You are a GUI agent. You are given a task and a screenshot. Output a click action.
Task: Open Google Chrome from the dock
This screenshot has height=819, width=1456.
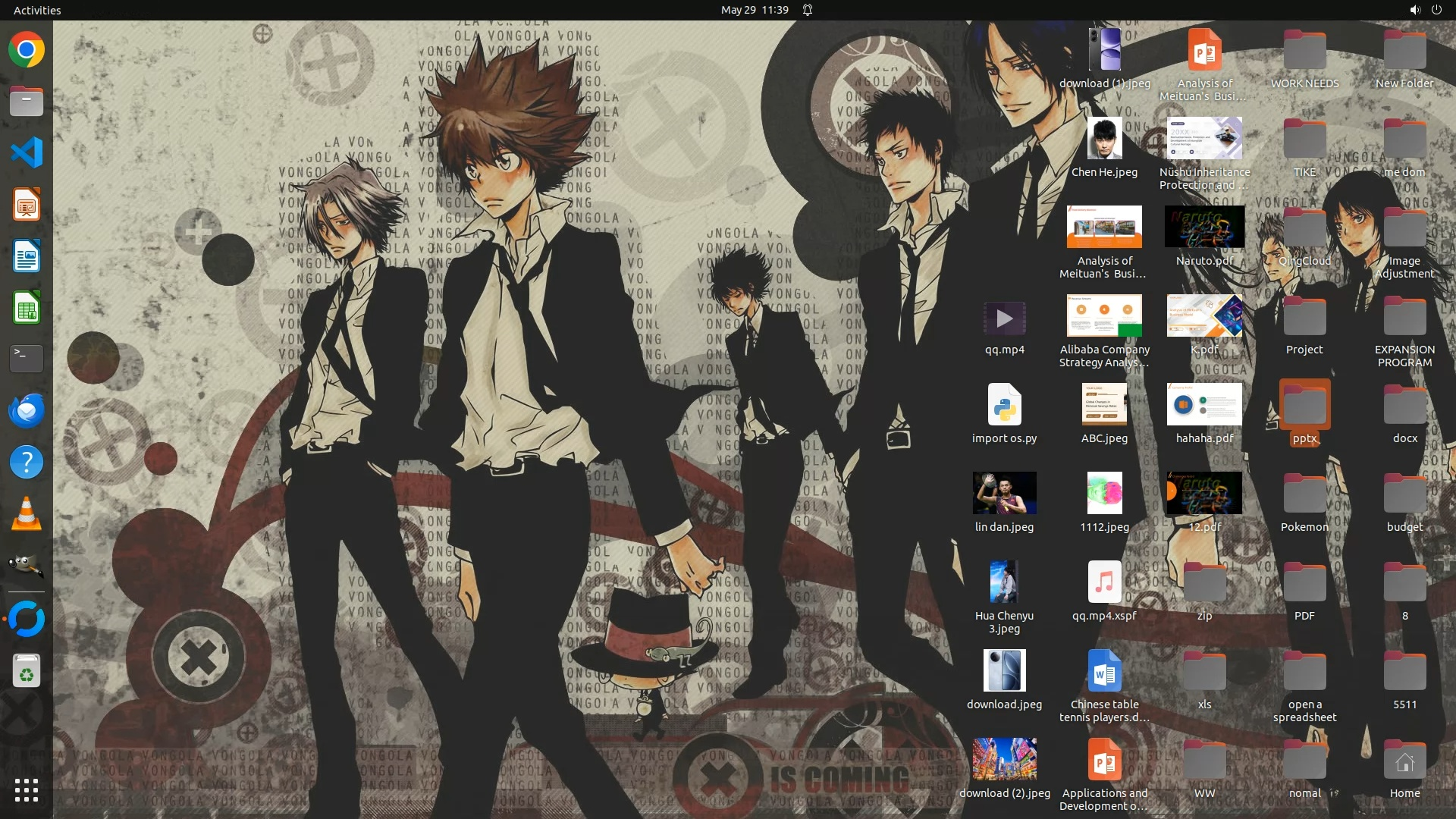(27, 50)
